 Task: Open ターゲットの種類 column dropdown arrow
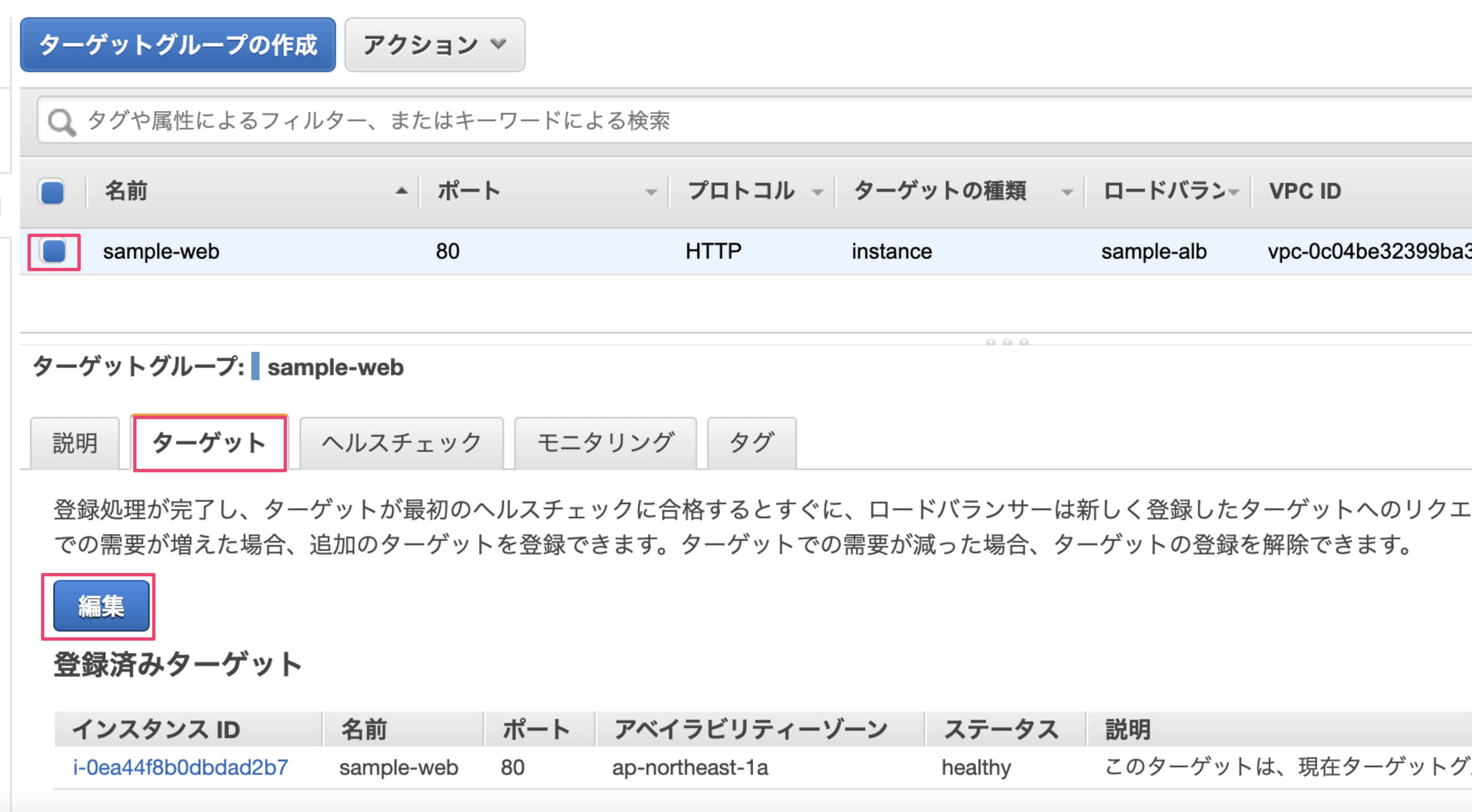click(1067, 192)
